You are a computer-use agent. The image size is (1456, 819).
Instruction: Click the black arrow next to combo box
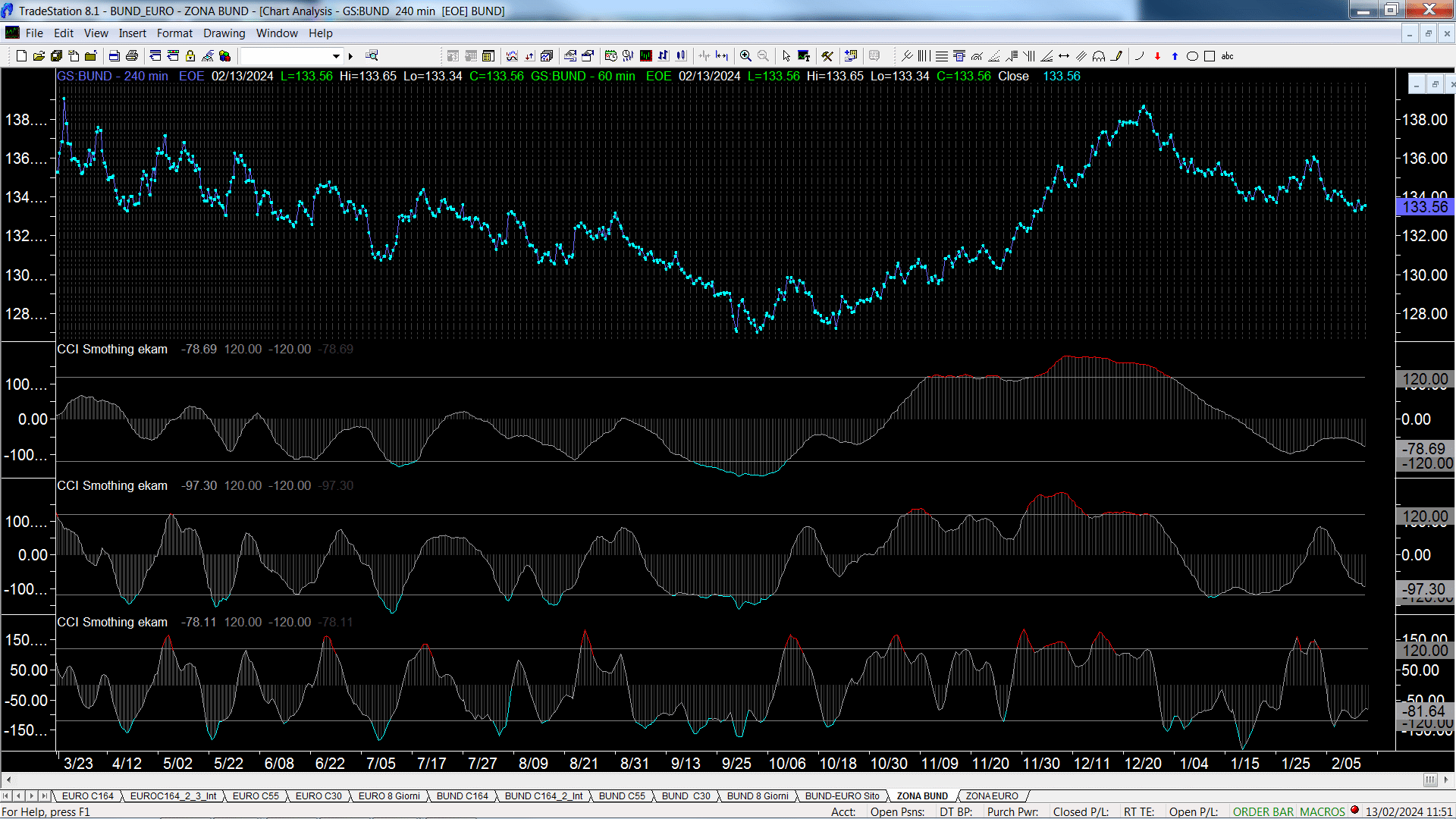350,56
